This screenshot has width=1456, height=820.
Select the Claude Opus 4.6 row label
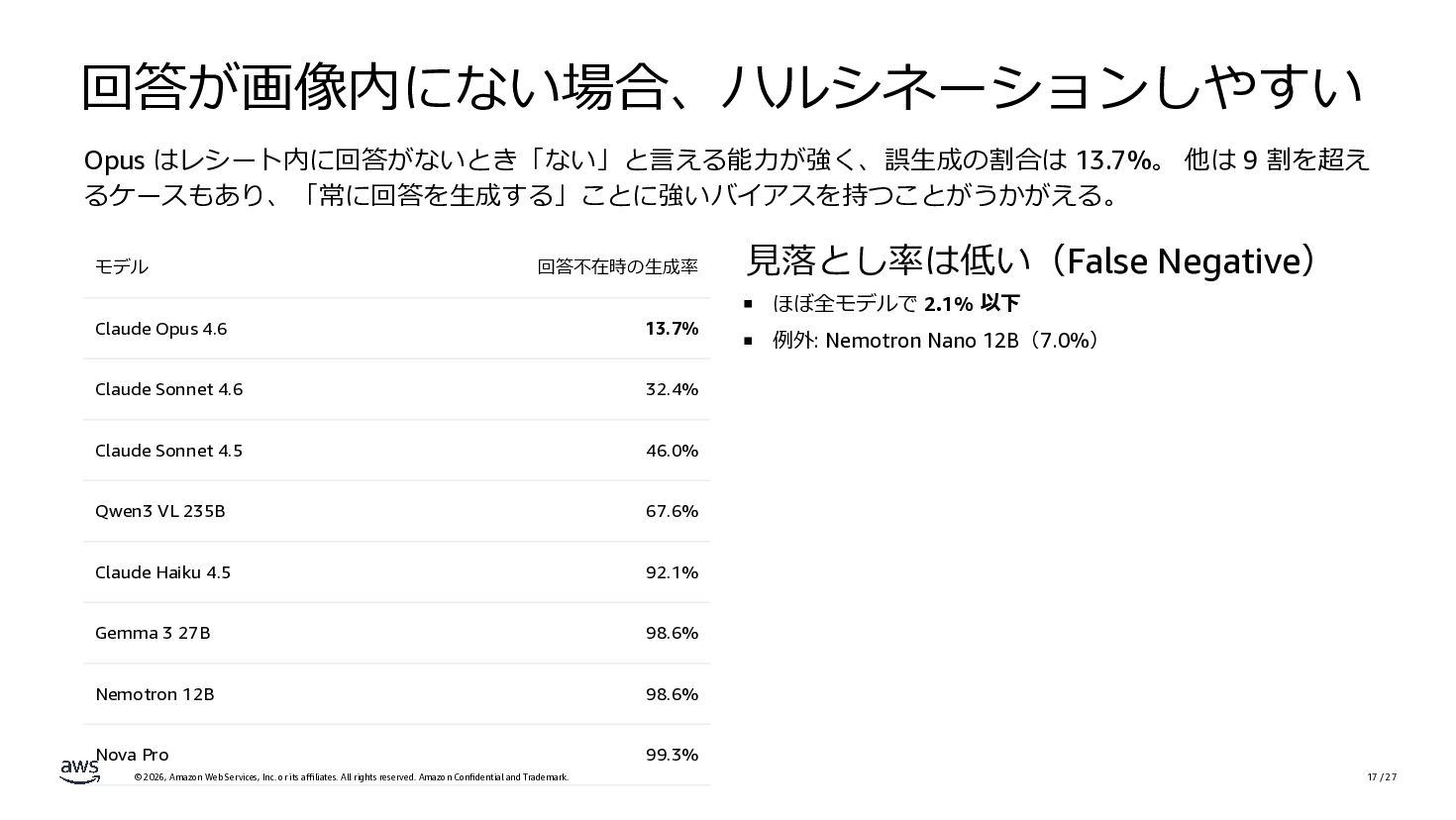coord(160,329)
